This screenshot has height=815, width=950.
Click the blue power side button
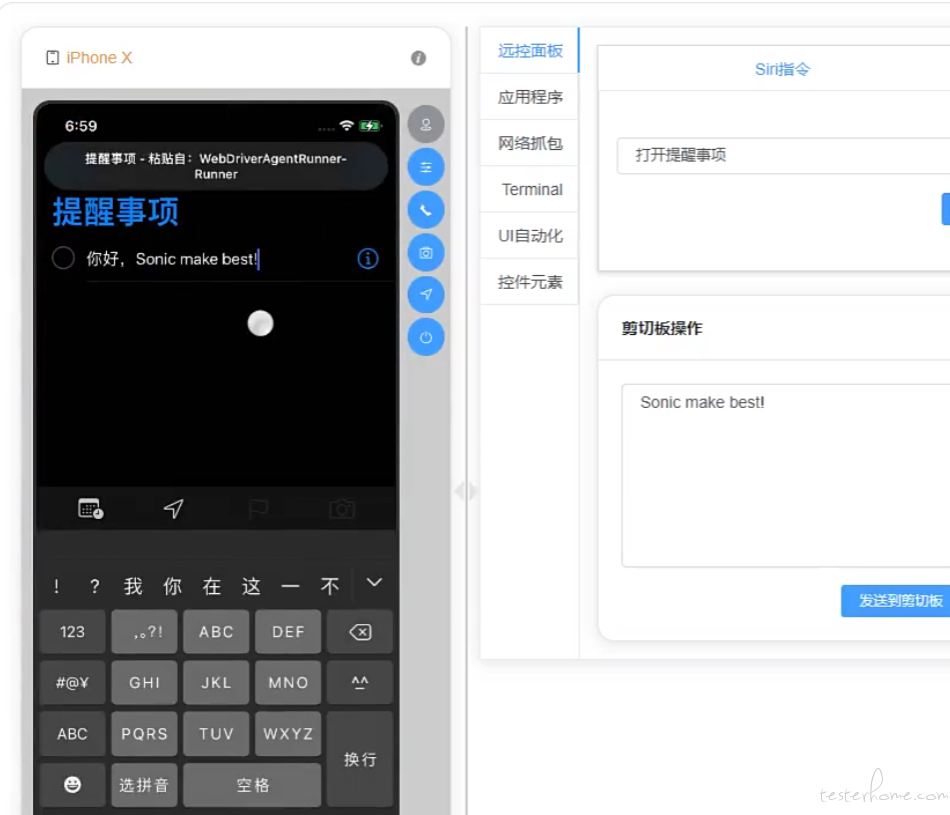(x=426, y=338)
